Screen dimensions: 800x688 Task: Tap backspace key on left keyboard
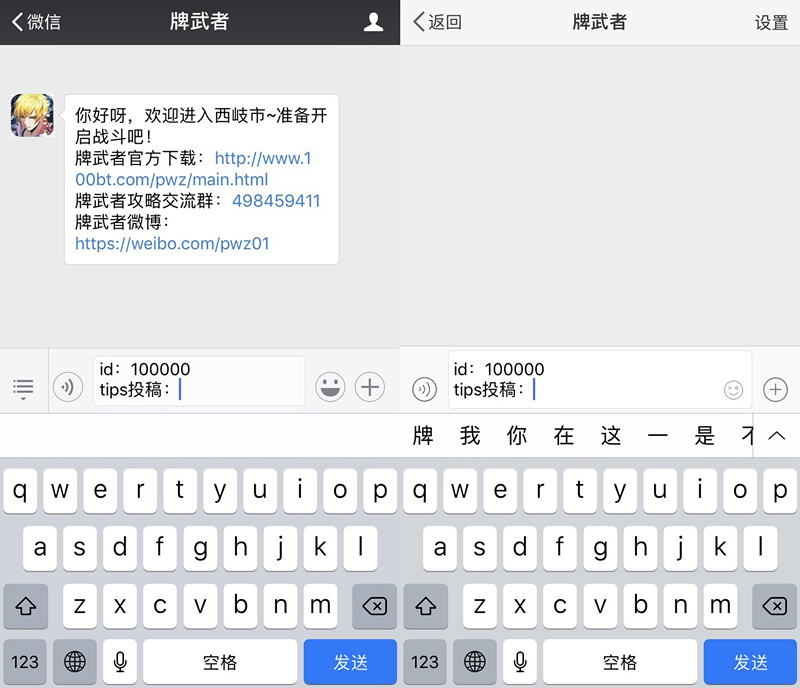tap(374, 606)
